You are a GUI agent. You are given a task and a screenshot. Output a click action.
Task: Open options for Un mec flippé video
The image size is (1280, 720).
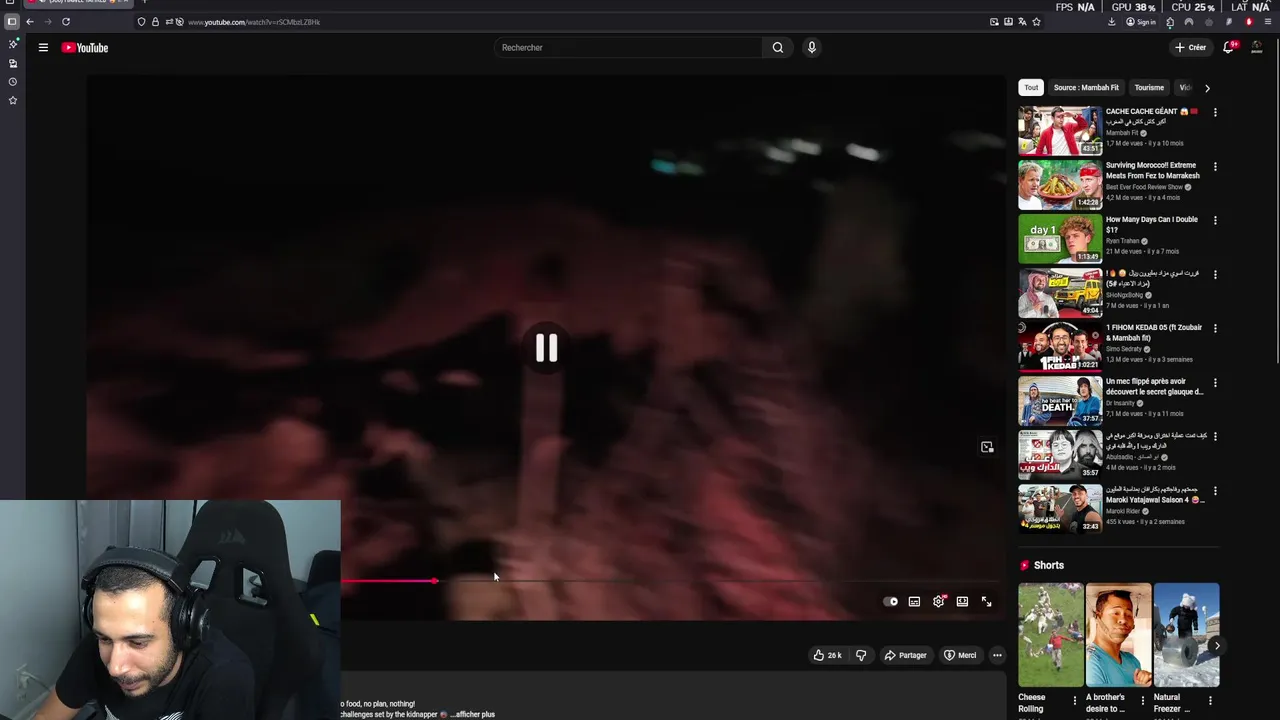click(1215, 382)
